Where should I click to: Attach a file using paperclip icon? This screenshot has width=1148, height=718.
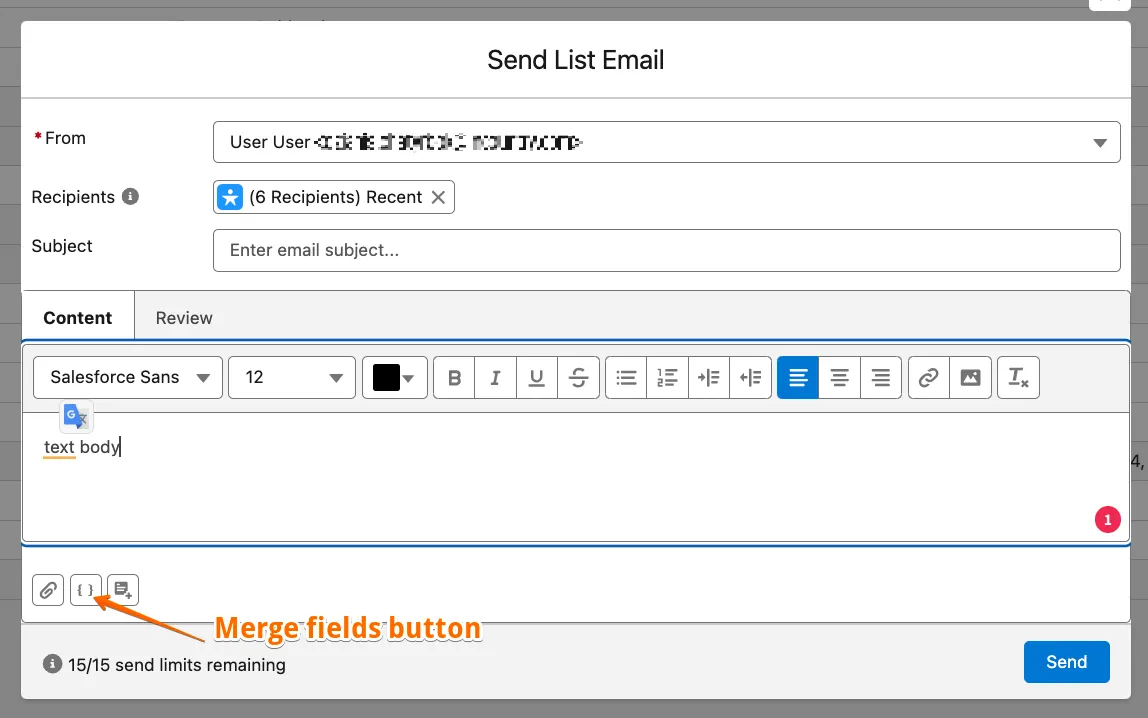pyautogui.click(x=48, y=590)
